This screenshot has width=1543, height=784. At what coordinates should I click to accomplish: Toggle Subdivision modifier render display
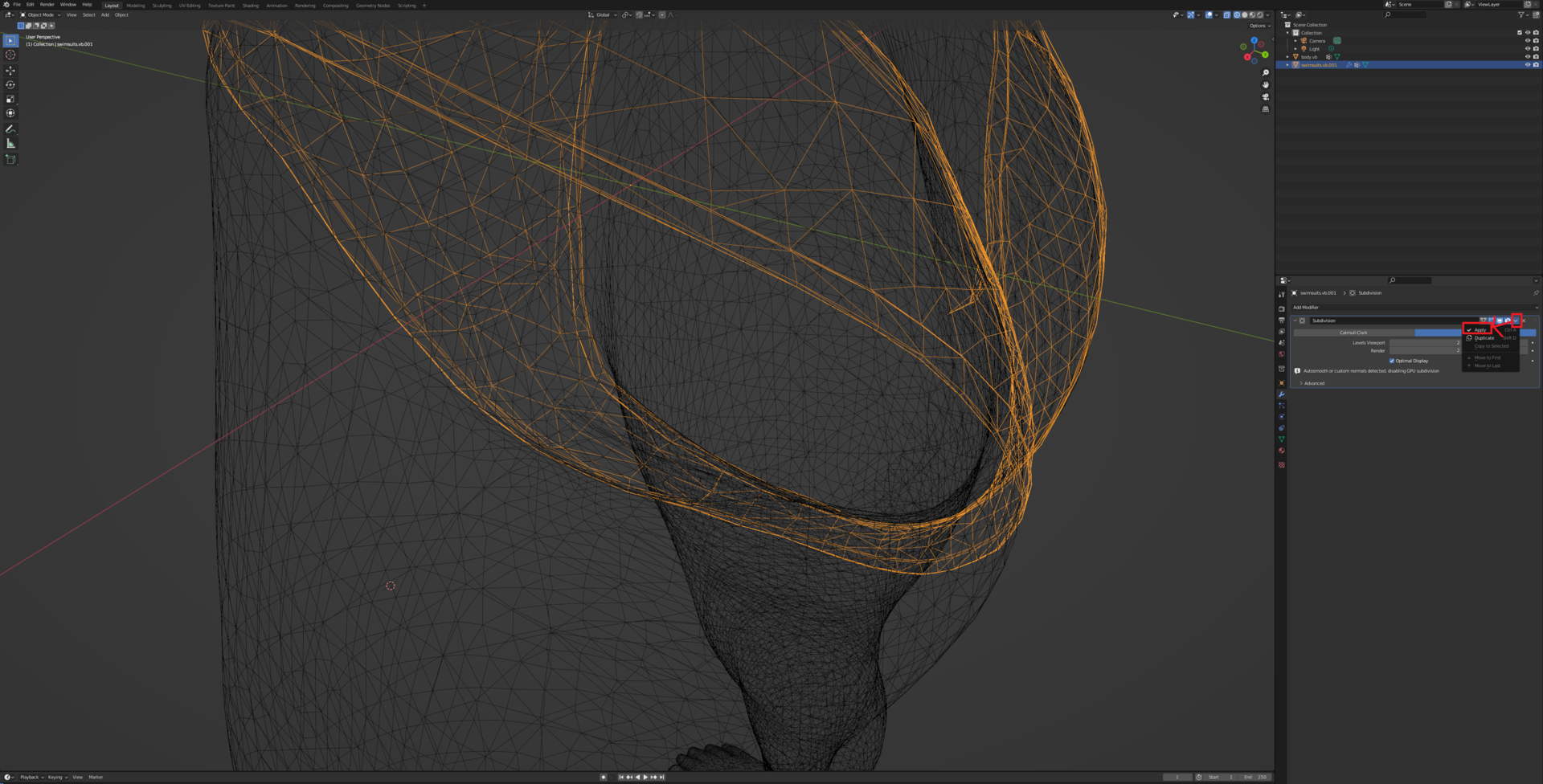click(1508, 321)
